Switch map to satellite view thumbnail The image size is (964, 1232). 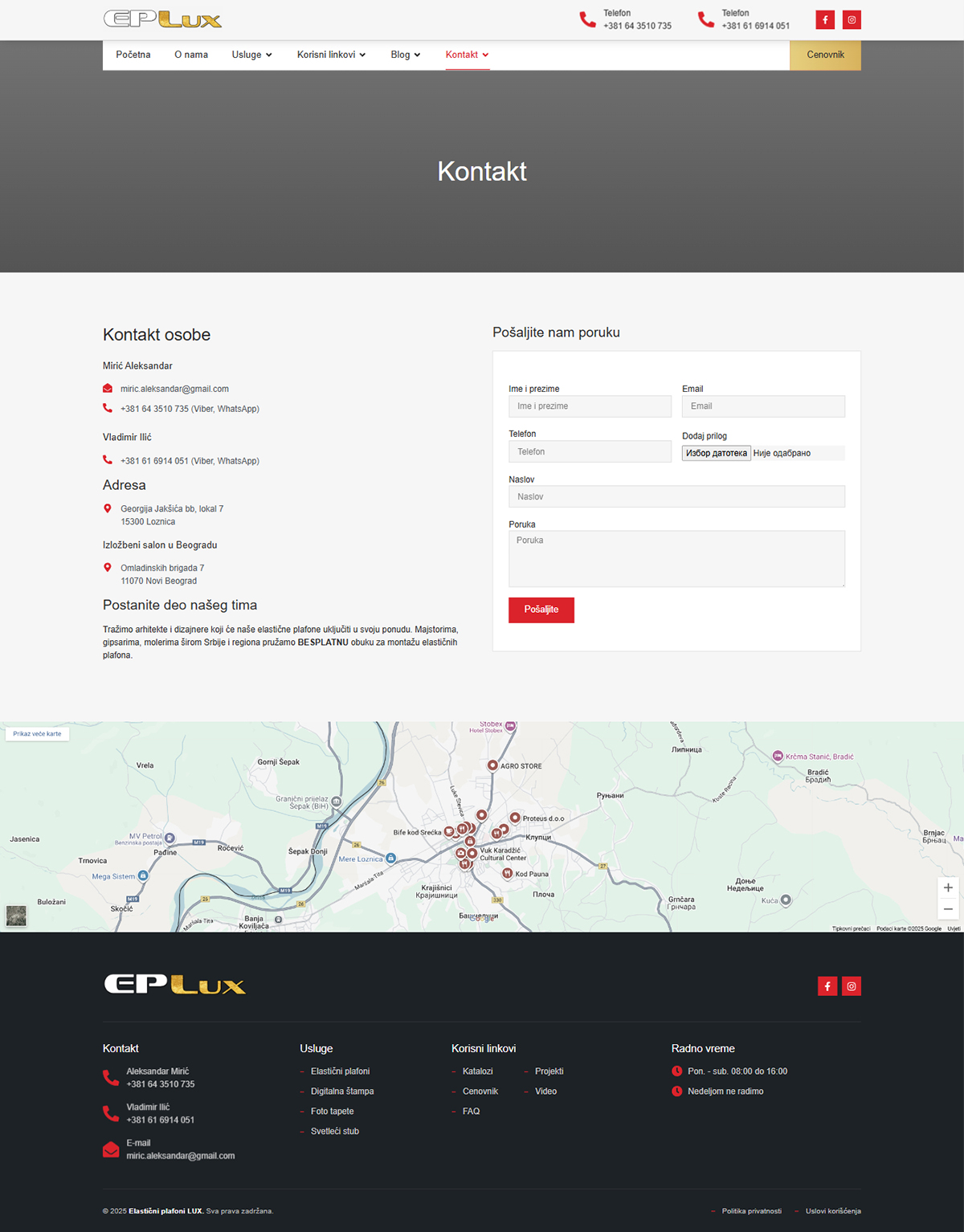16,916
